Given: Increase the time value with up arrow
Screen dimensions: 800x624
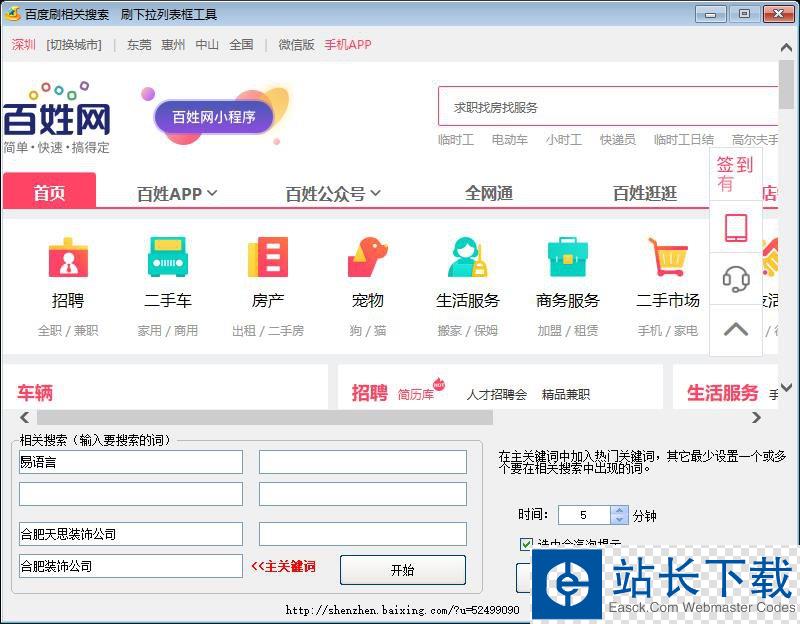Looking at the screenshot, I should click(619, 510).
